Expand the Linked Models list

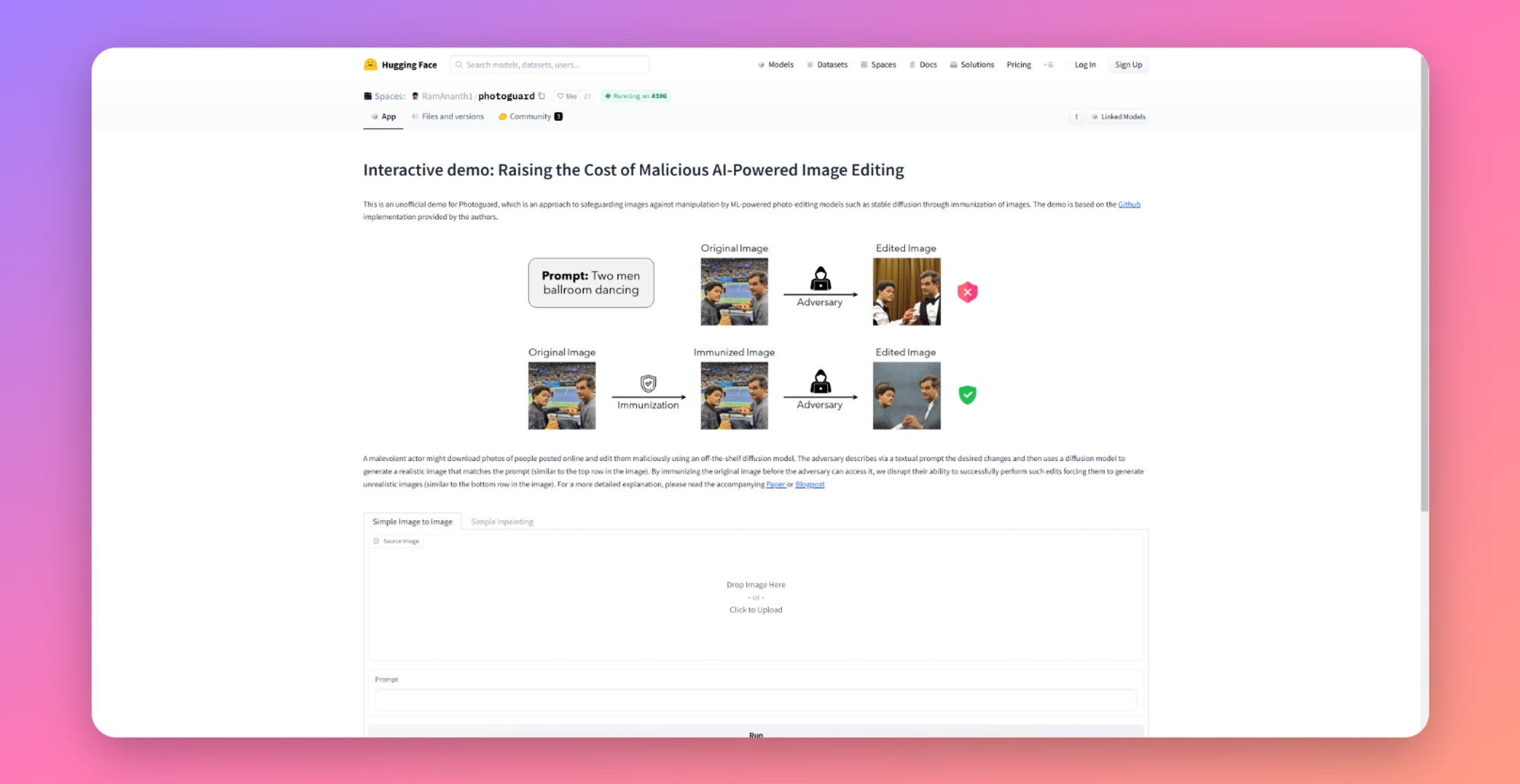click(x=1118, y=116)
